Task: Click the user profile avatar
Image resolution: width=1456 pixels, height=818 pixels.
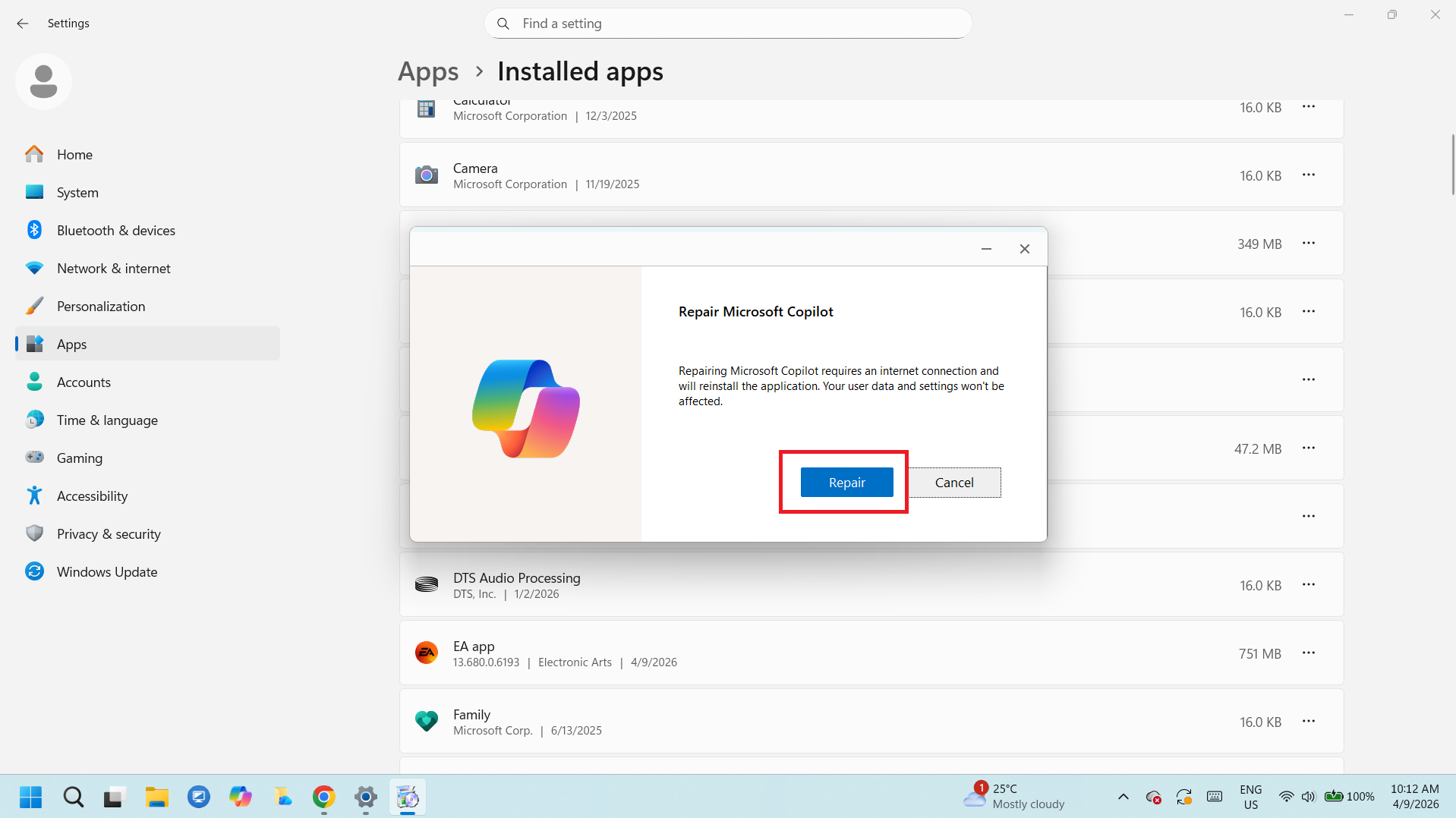Action: coord(43,81)
